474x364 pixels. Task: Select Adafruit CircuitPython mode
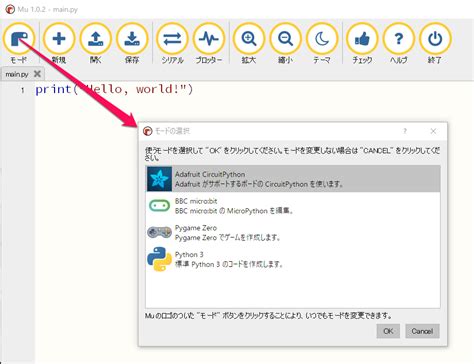pos(293,179)
